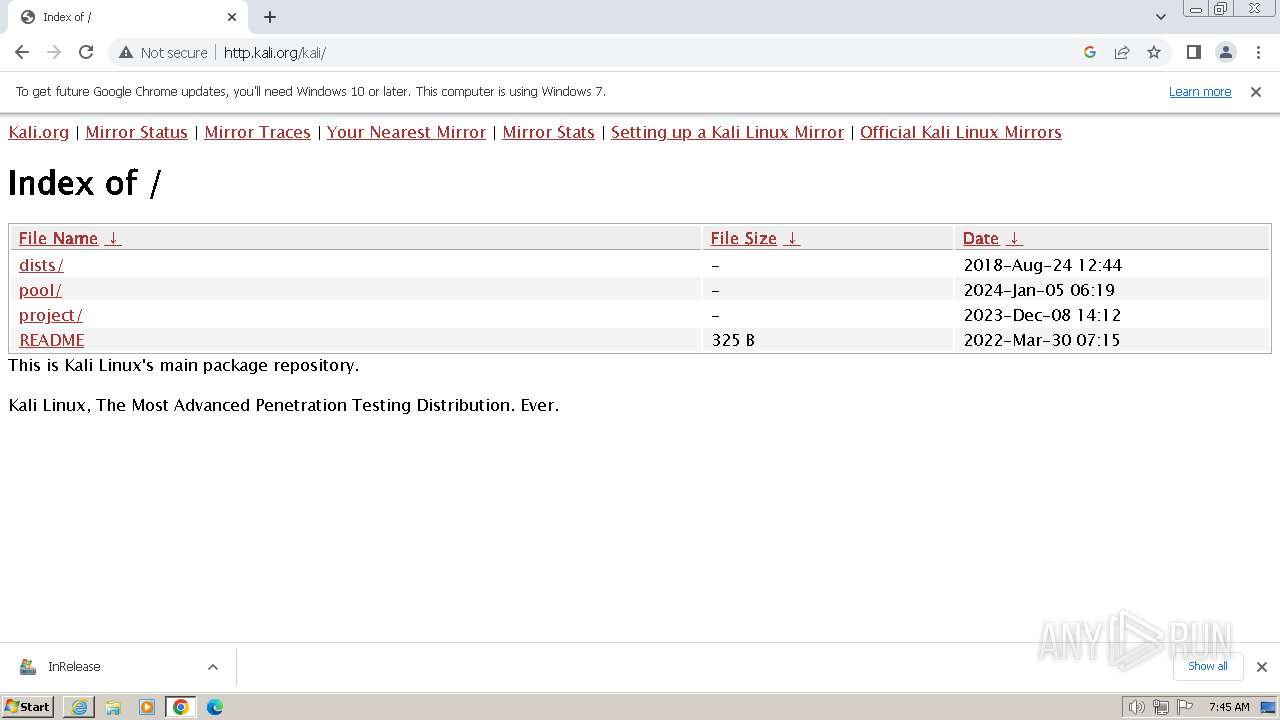
Task: Click date '2018-Aug-24 12:44' for dists
Action: 1043,265
